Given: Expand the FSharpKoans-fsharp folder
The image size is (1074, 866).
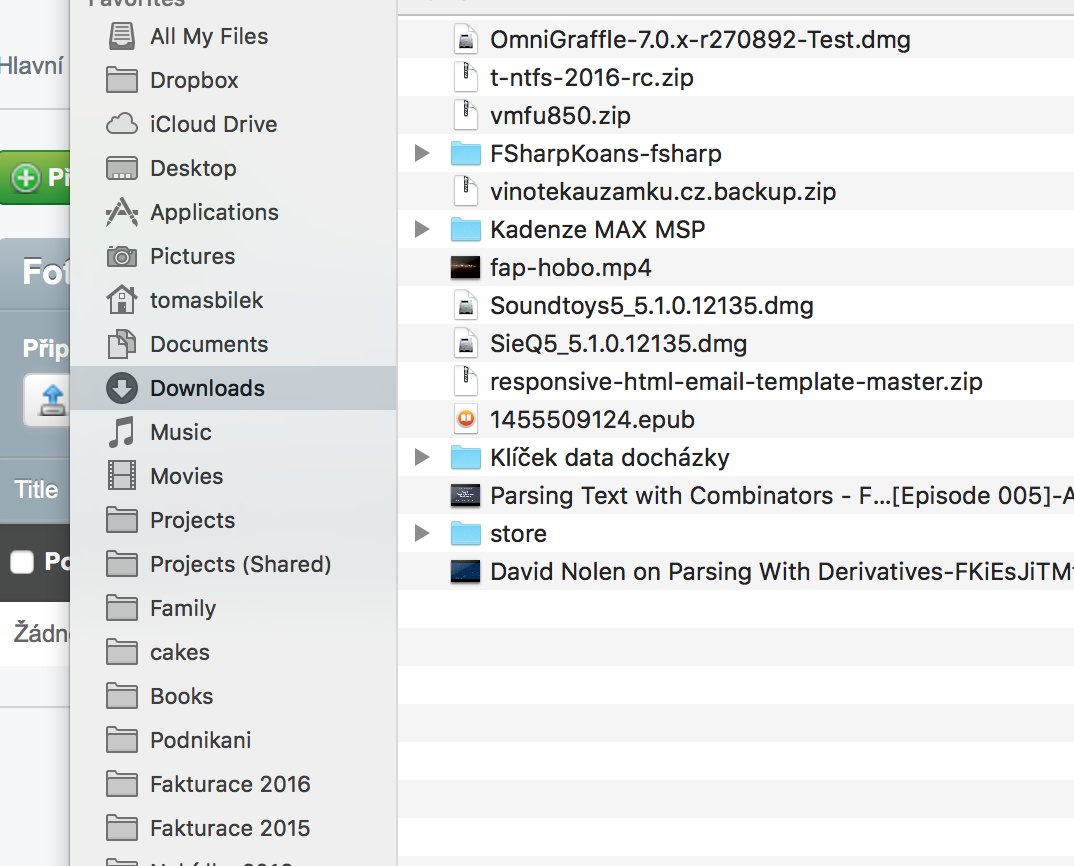Looking at the screenshot, I should point(422,153).
